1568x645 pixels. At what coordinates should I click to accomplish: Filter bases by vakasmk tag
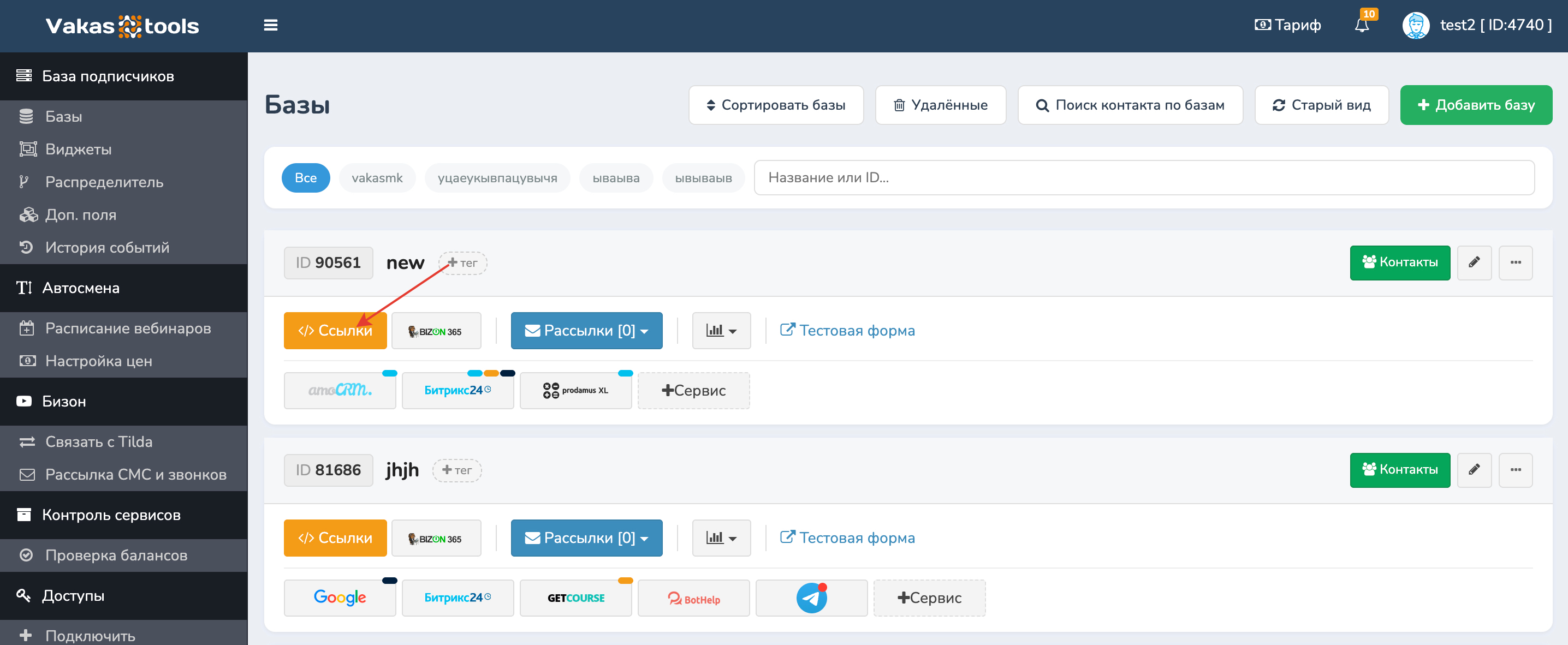point(377,178)
